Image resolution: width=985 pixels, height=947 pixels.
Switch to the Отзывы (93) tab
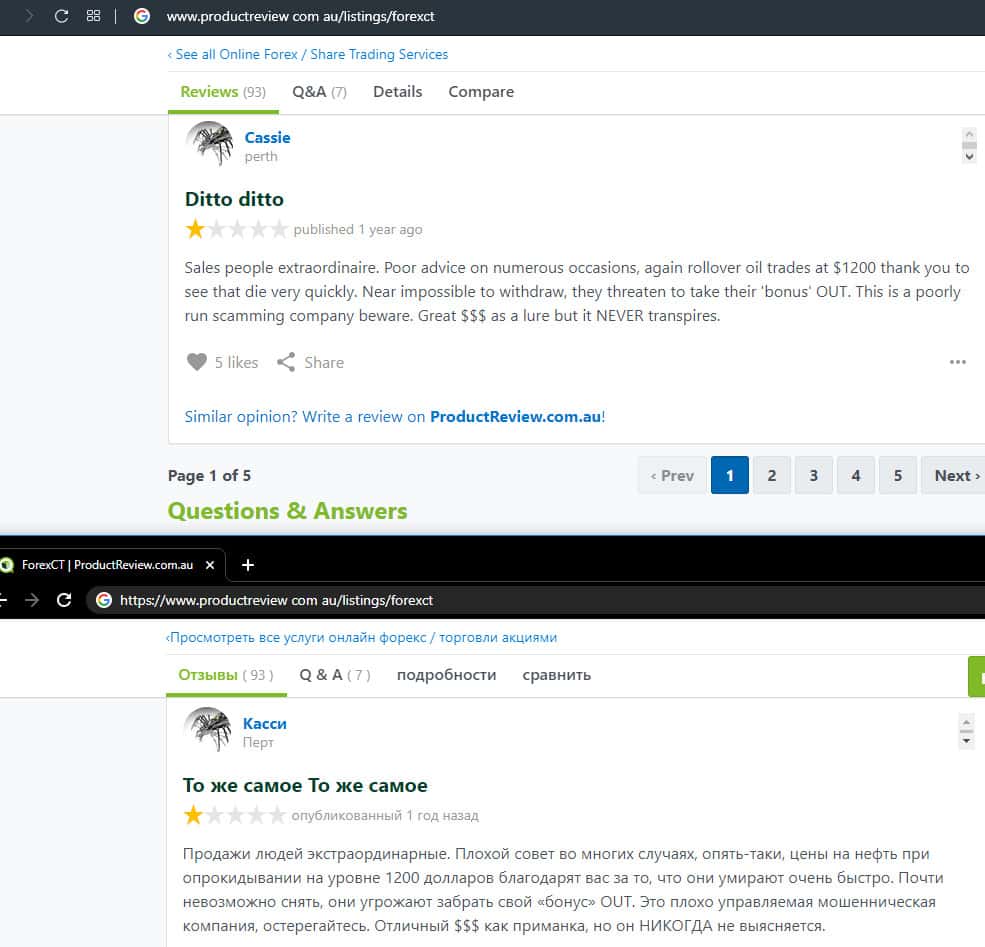[226, 675]
